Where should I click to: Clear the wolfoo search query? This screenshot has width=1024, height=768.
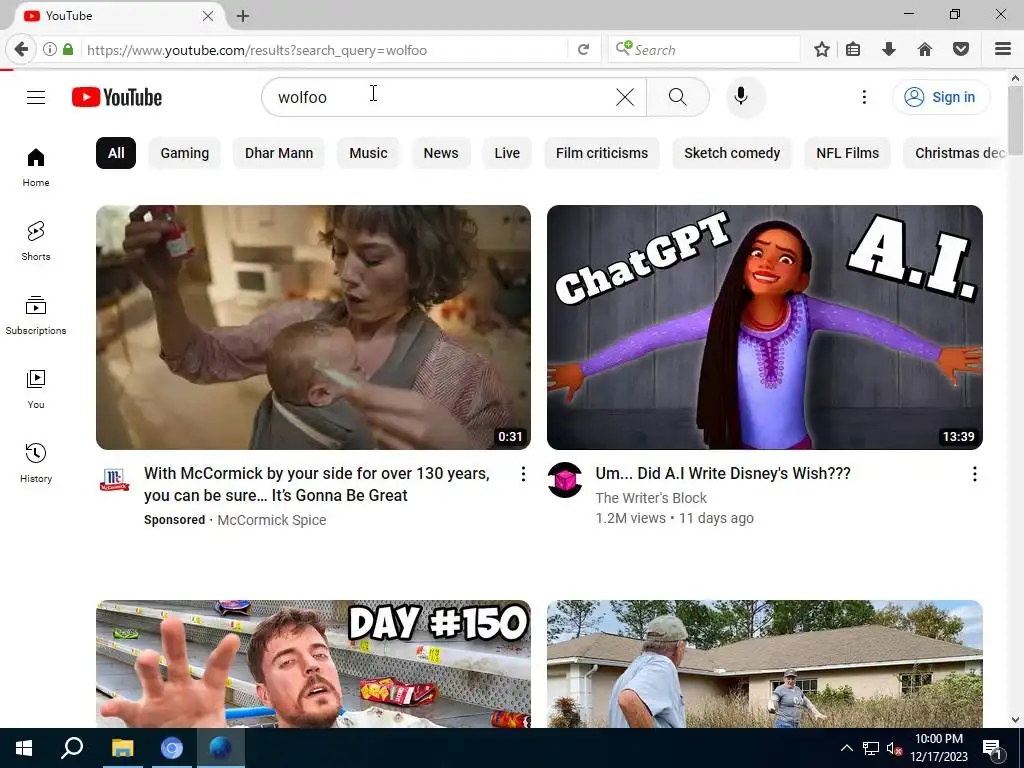coord(625,97)
